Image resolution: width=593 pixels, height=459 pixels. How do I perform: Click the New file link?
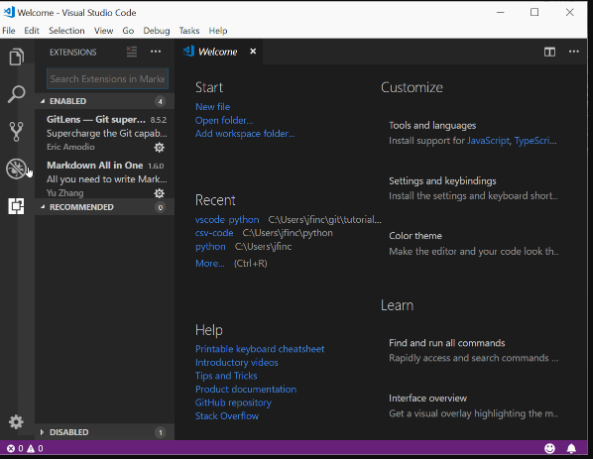(213, 107)
